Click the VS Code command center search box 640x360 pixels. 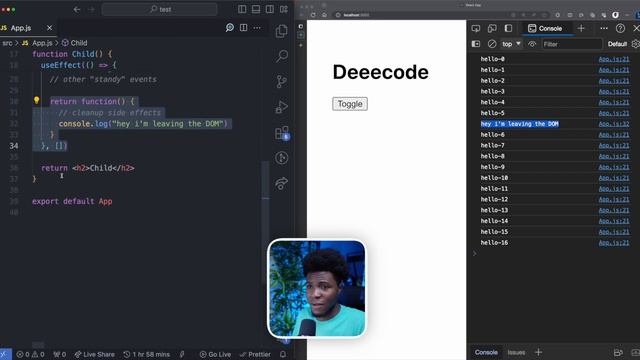click(160, 9)
